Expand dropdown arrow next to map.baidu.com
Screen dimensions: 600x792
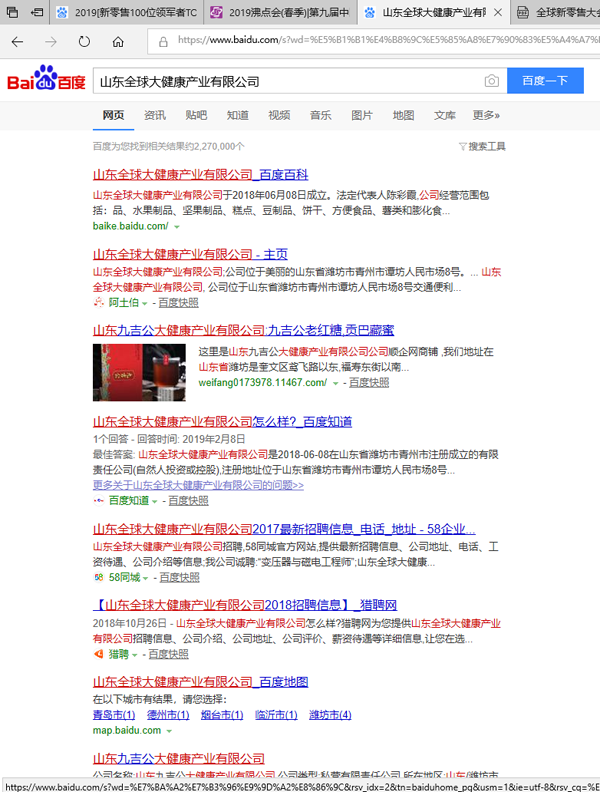click(x=169, y=731)
